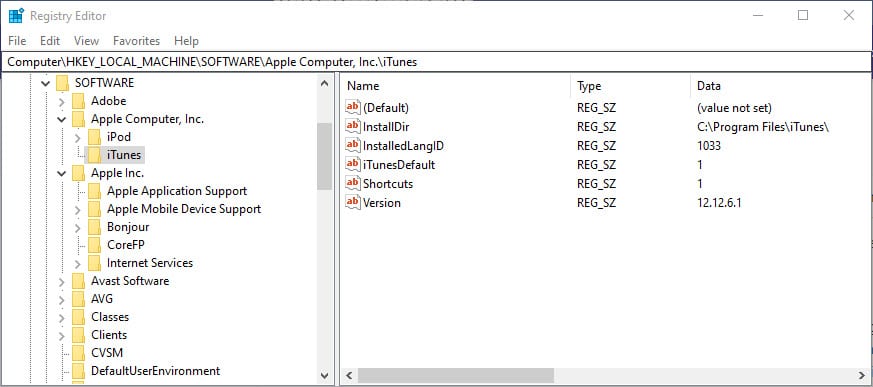This screenshot has height=387, width=873.
Task: Click the Apple Application Support folder icon
Action: 95,191
